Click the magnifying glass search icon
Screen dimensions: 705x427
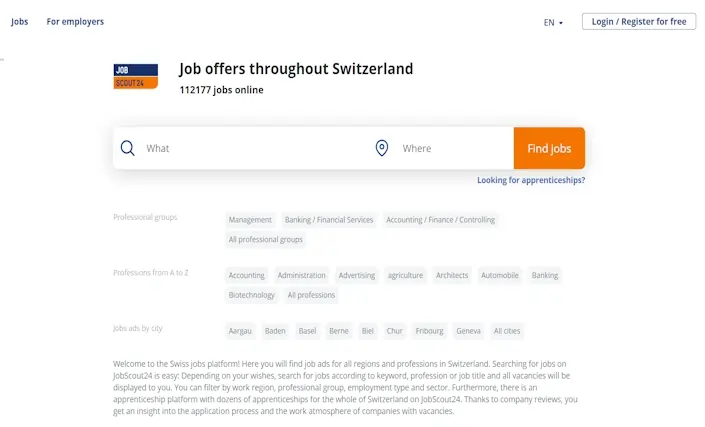click(128, 148)
